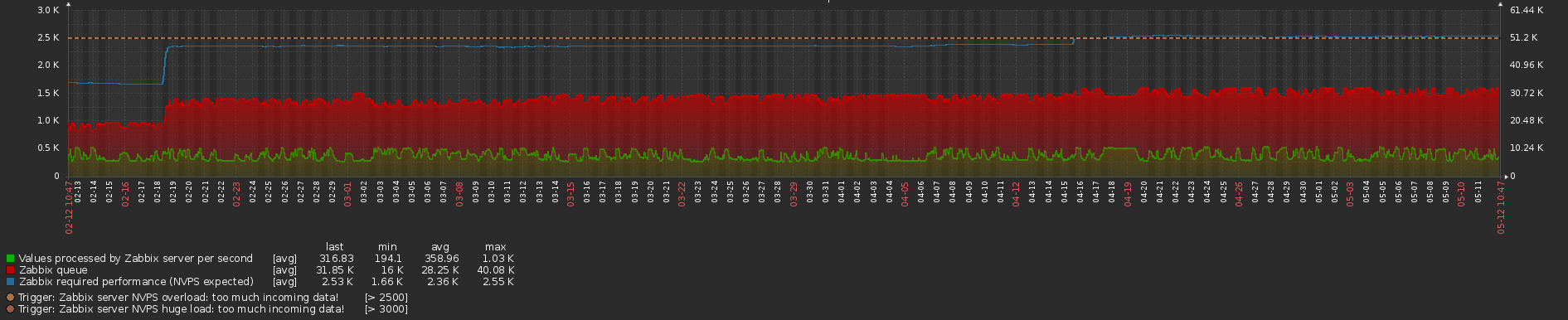Viewport: 1568px width, 320px height.
Task: Click the NVPS overload trigger circle marker
Action: point(10,297)
